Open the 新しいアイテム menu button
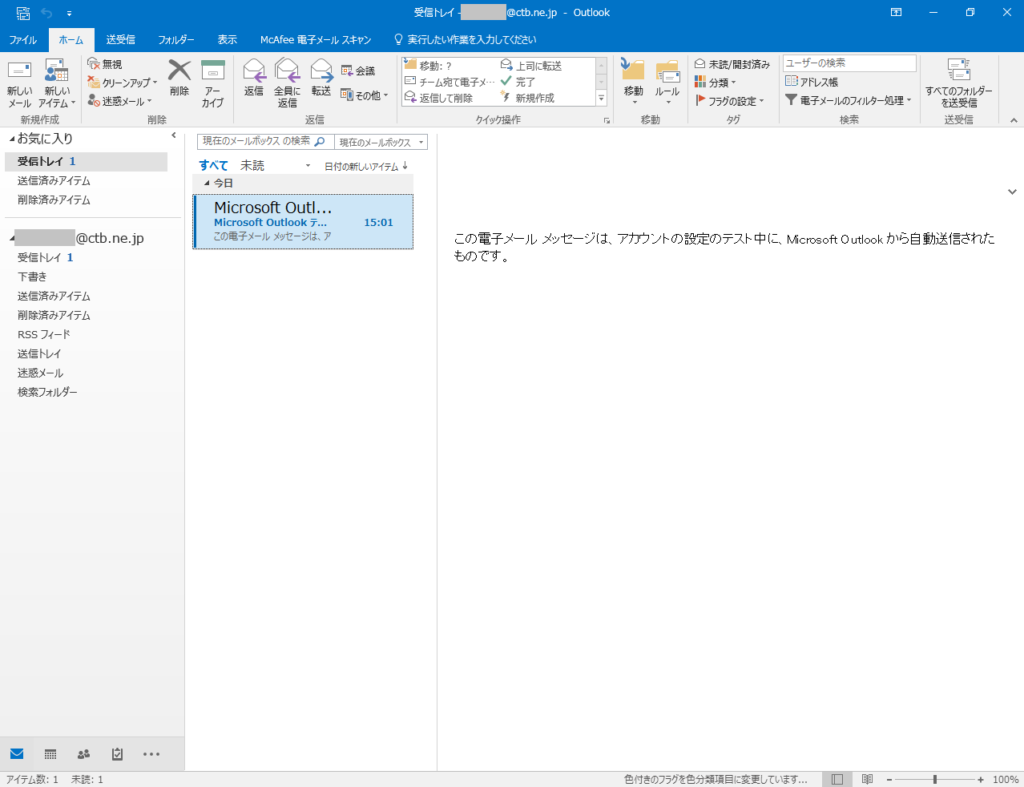The width and height of the screenshot is (1024, 787). point(57,84)
